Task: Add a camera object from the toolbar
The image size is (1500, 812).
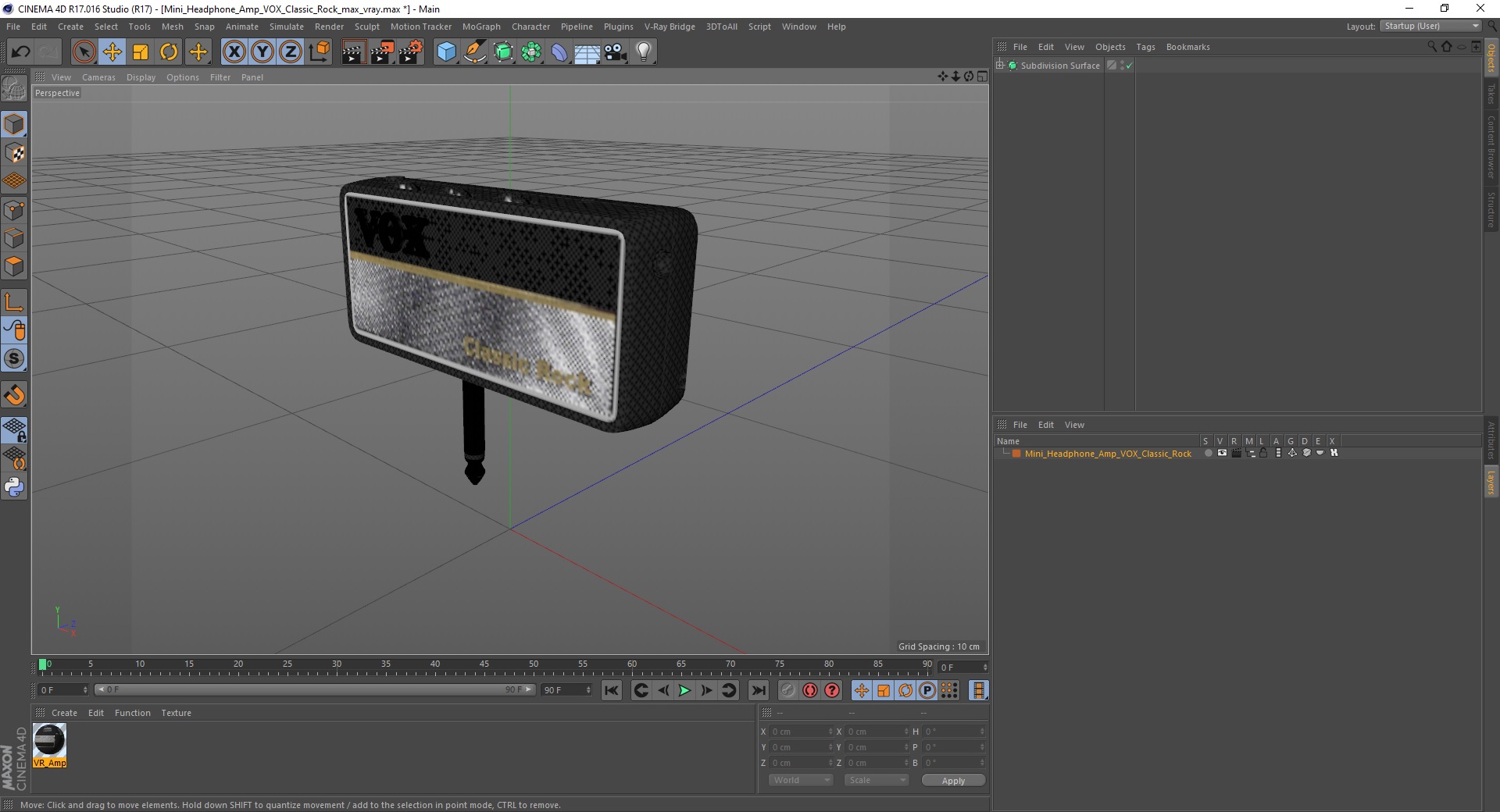Action: 616,52
